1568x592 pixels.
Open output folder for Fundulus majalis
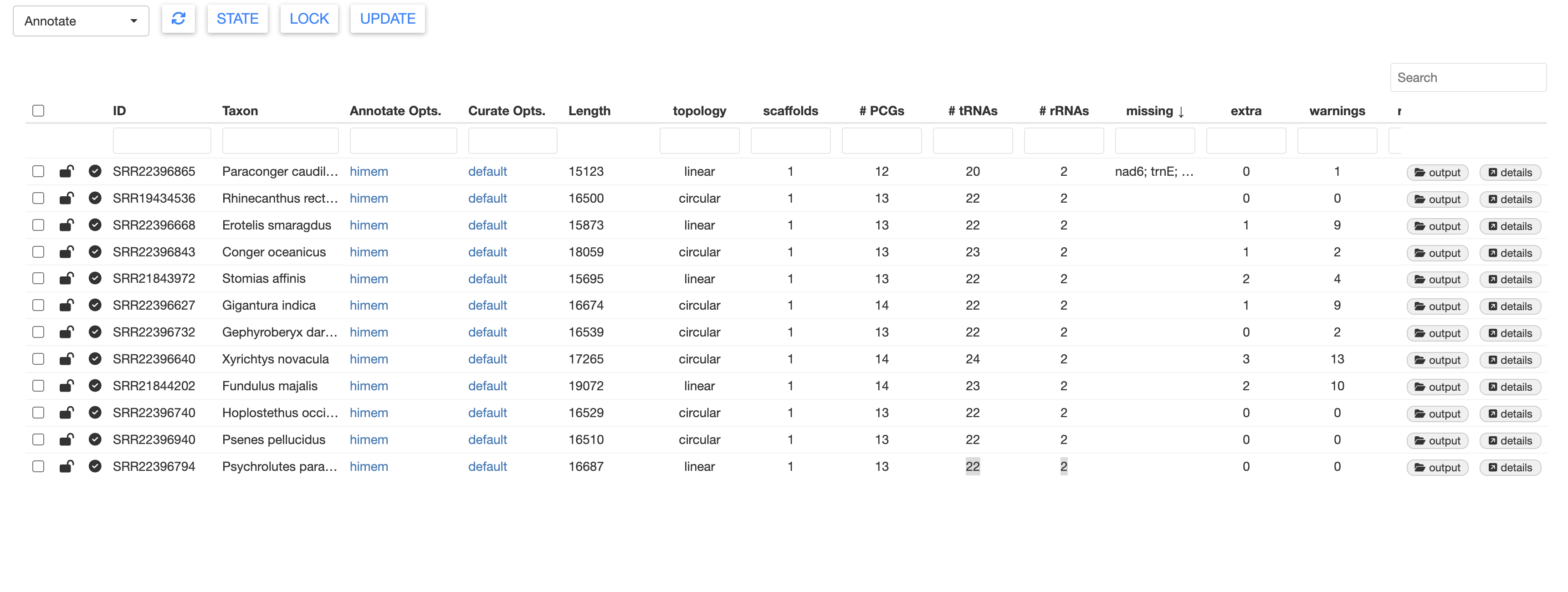[1437, 387]
